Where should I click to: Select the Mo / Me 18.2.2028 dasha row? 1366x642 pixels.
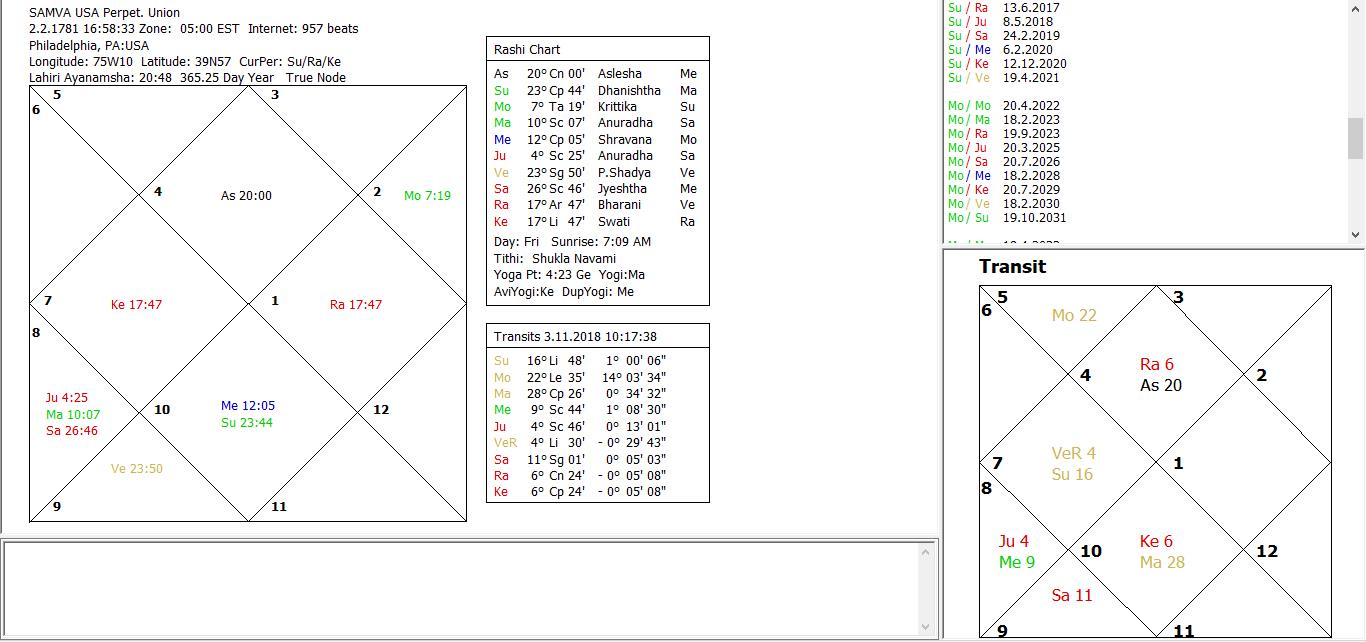click(x=1004, y=175)
